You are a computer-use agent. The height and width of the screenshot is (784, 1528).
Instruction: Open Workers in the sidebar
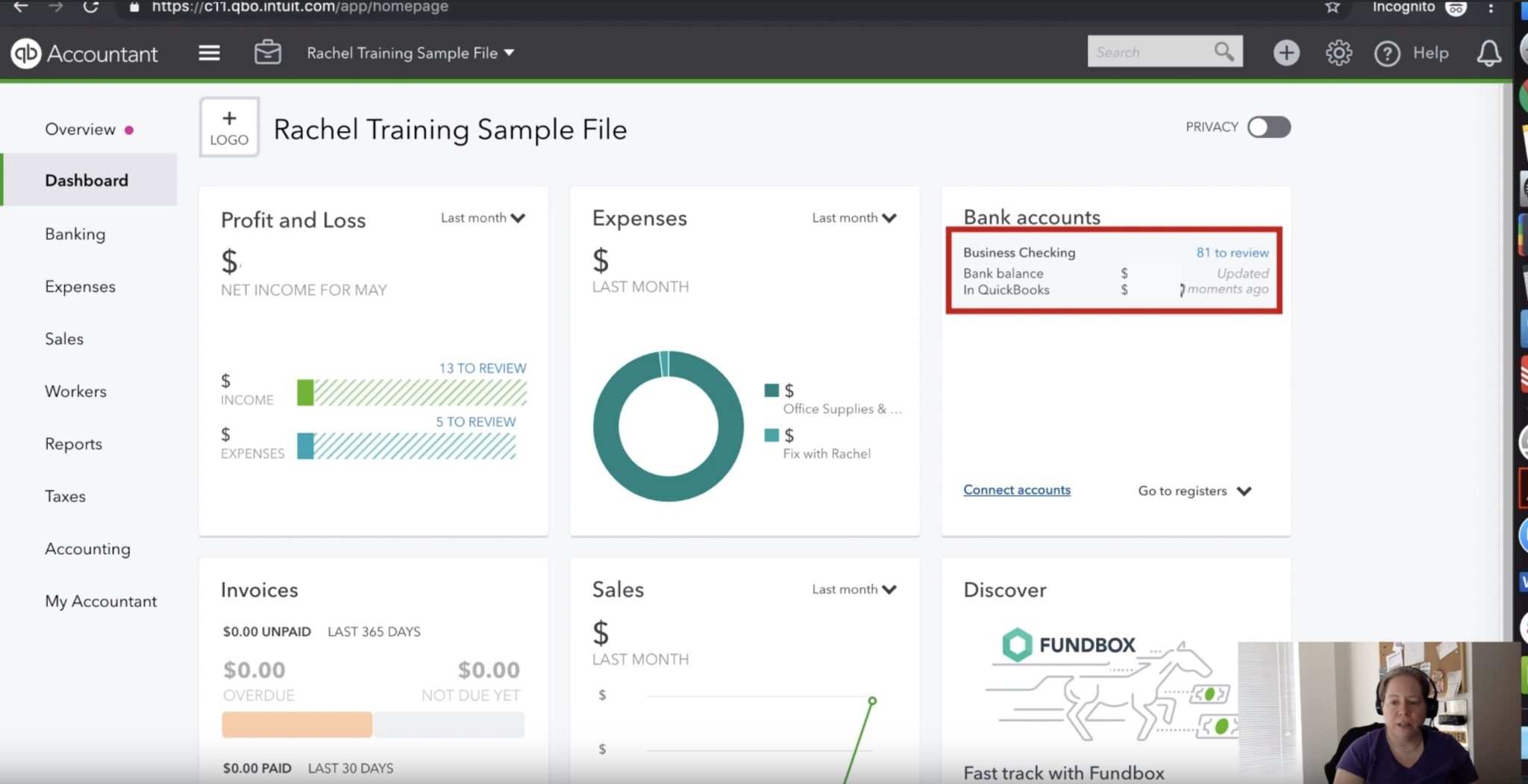point(75,391)
